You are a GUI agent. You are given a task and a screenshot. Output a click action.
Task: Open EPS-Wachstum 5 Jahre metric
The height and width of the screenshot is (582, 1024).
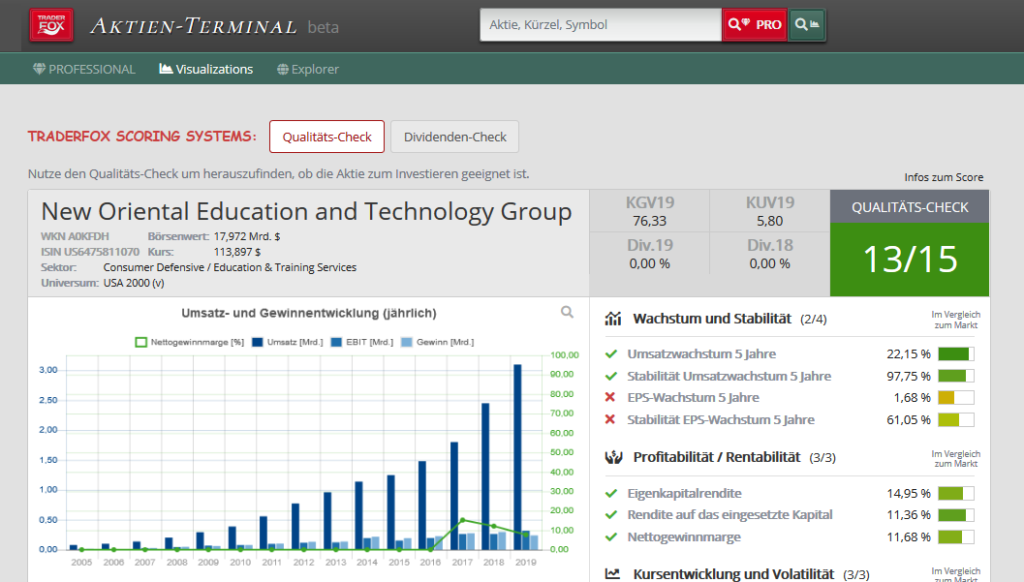pyautogui.click(x=693, y=397)
